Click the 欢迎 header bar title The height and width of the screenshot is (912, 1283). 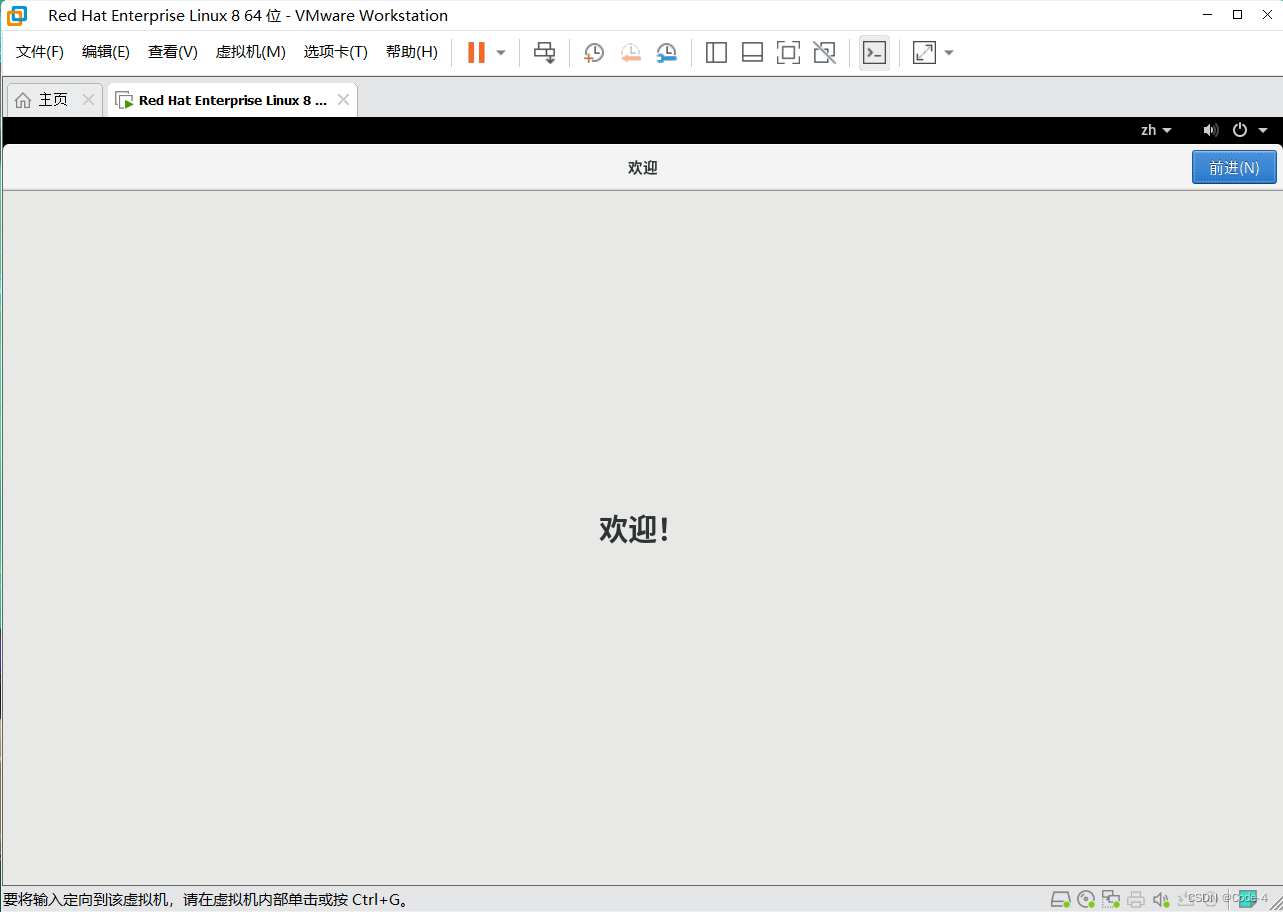click(642, 168)
